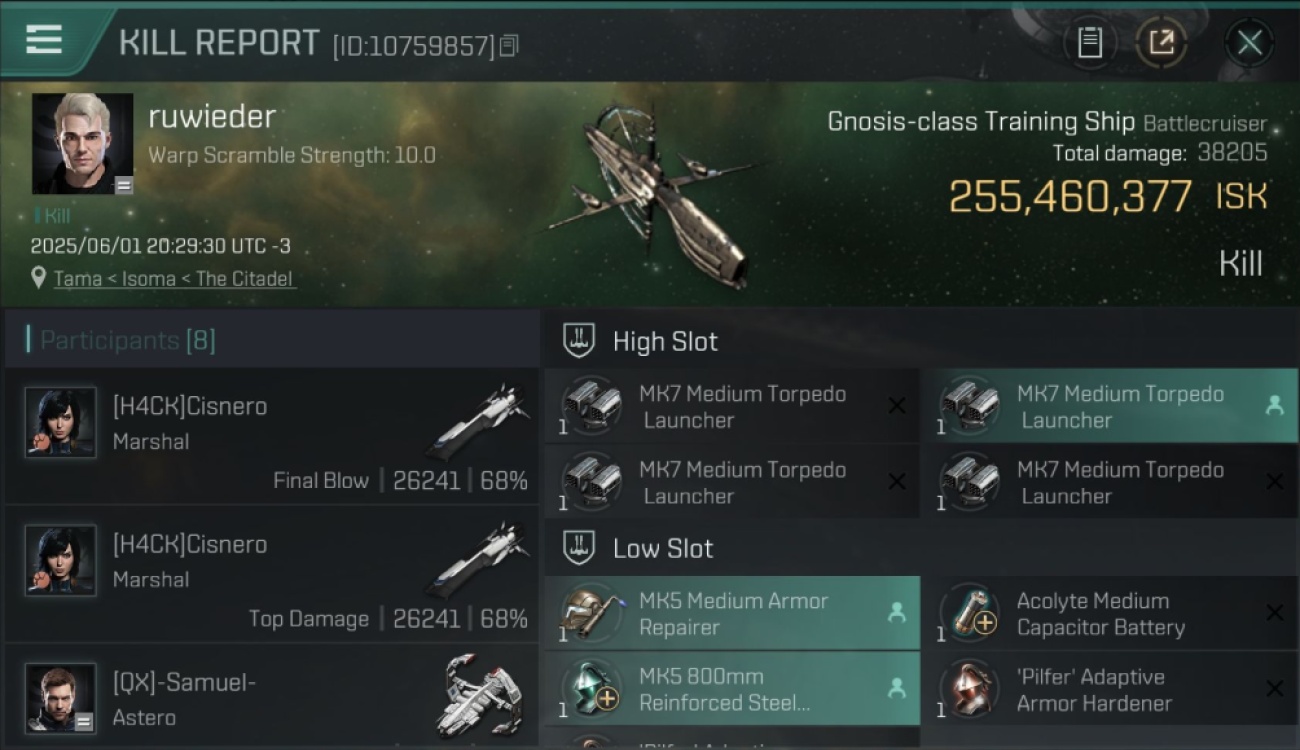Click the clipboard notes icon
The image size is (1300, 750).
click(1089, 43)
